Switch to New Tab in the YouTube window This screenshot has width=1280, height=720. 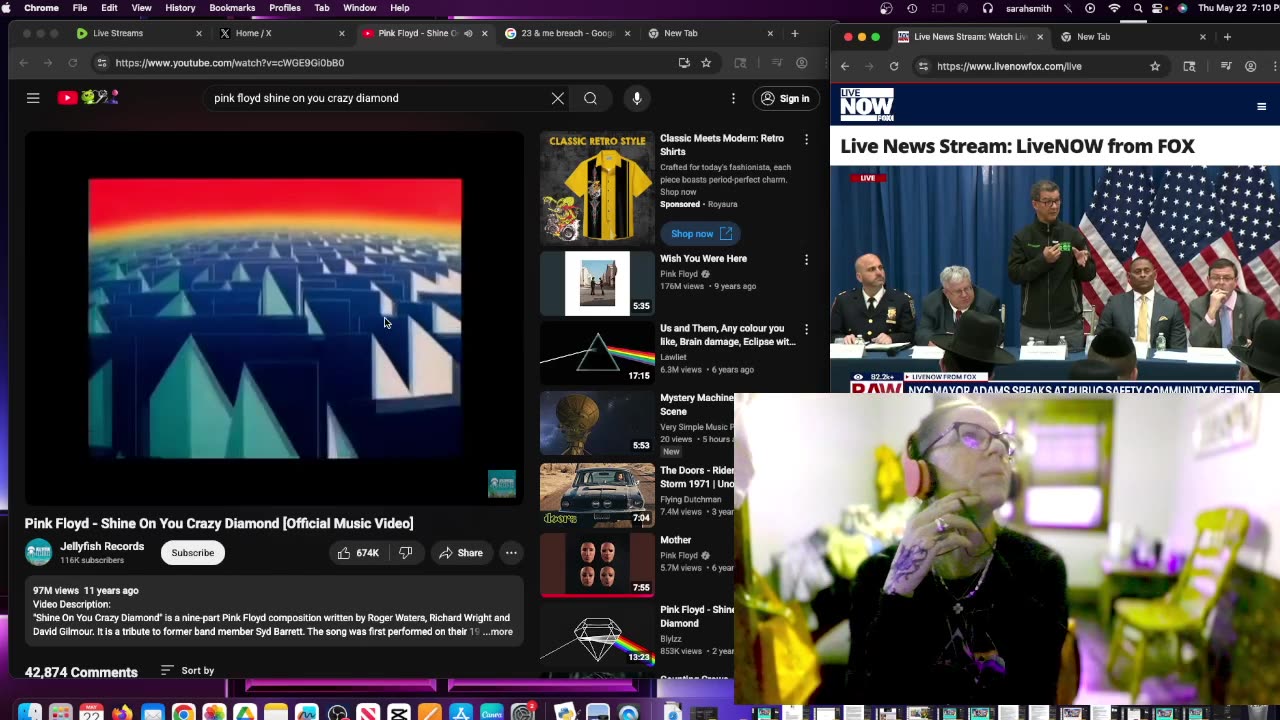(x=680, y=33)
